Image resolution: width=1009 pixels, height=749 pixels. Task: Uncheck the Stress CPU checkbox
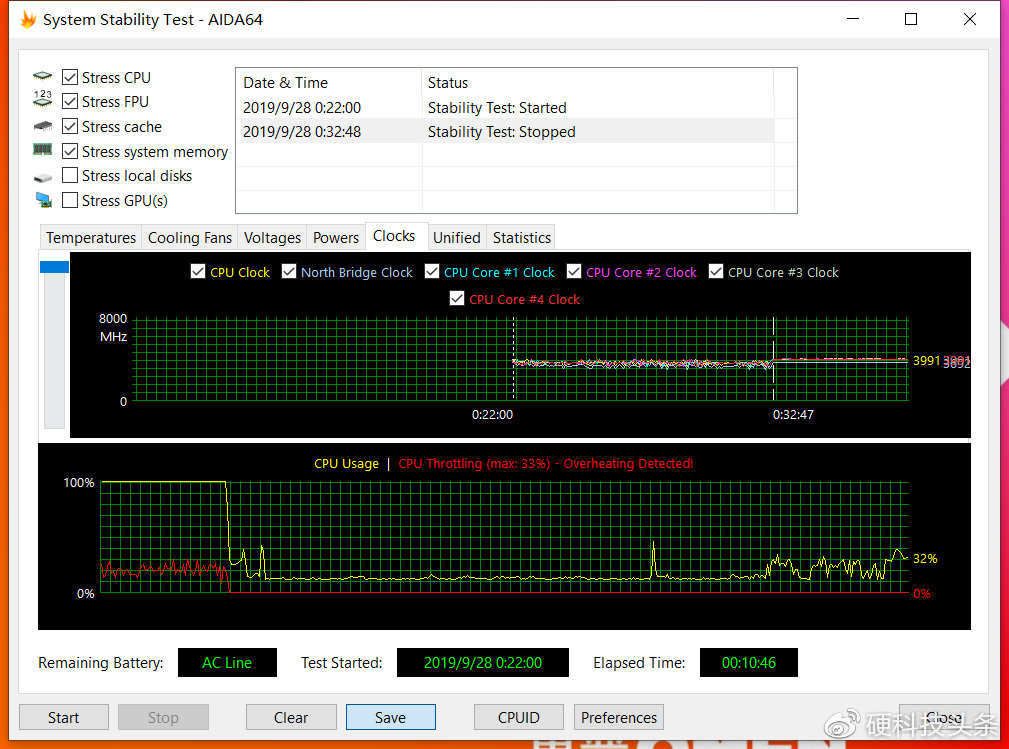tap(70, 77)
